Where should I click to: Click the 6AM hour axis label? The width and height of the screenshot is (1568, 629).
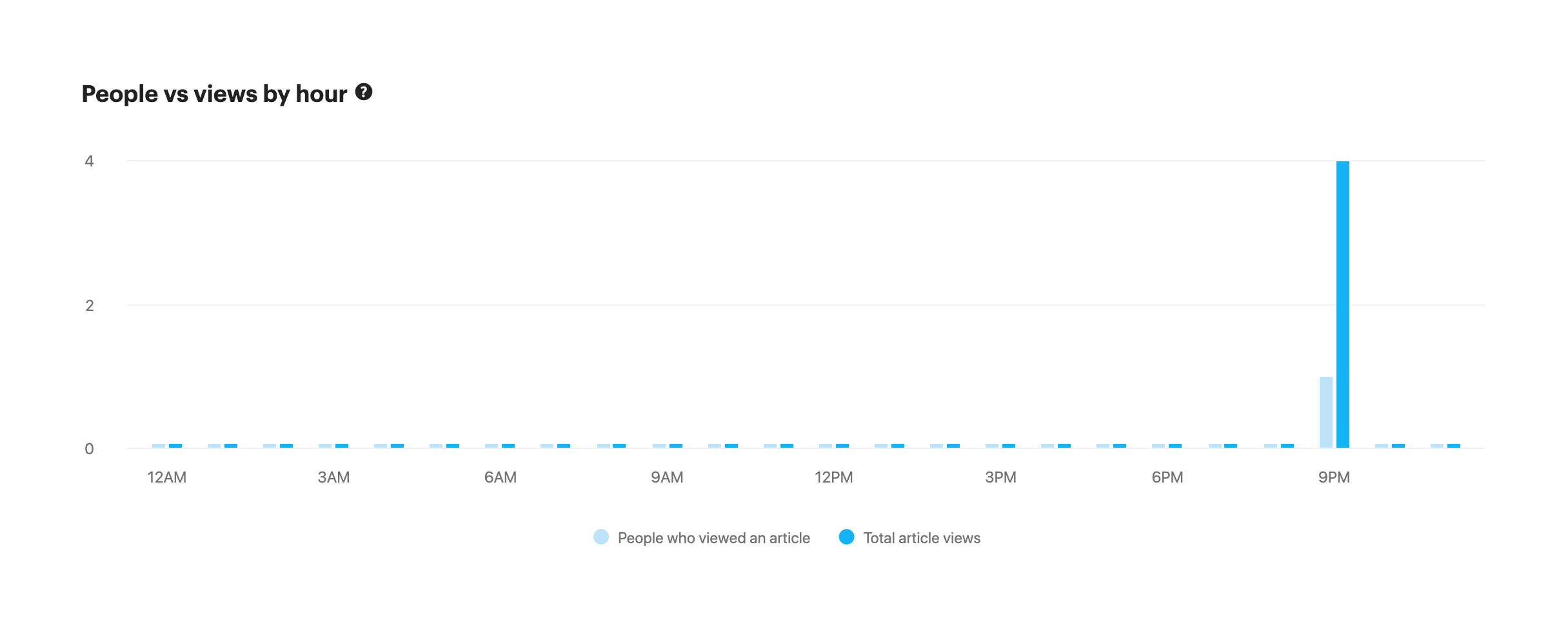pyautogui.click(x=501, y=477)
